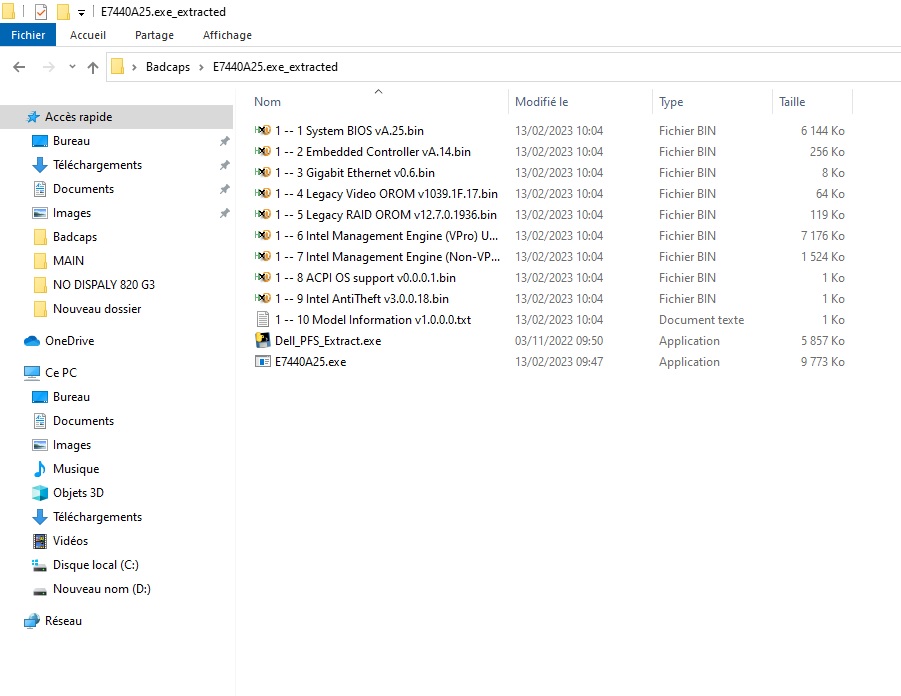Viewport: 901px width, 696px height.
Task: Select file 1 -- 3 Gigabit Ethernet v0.6.bin
Action: tap(355, 173)
